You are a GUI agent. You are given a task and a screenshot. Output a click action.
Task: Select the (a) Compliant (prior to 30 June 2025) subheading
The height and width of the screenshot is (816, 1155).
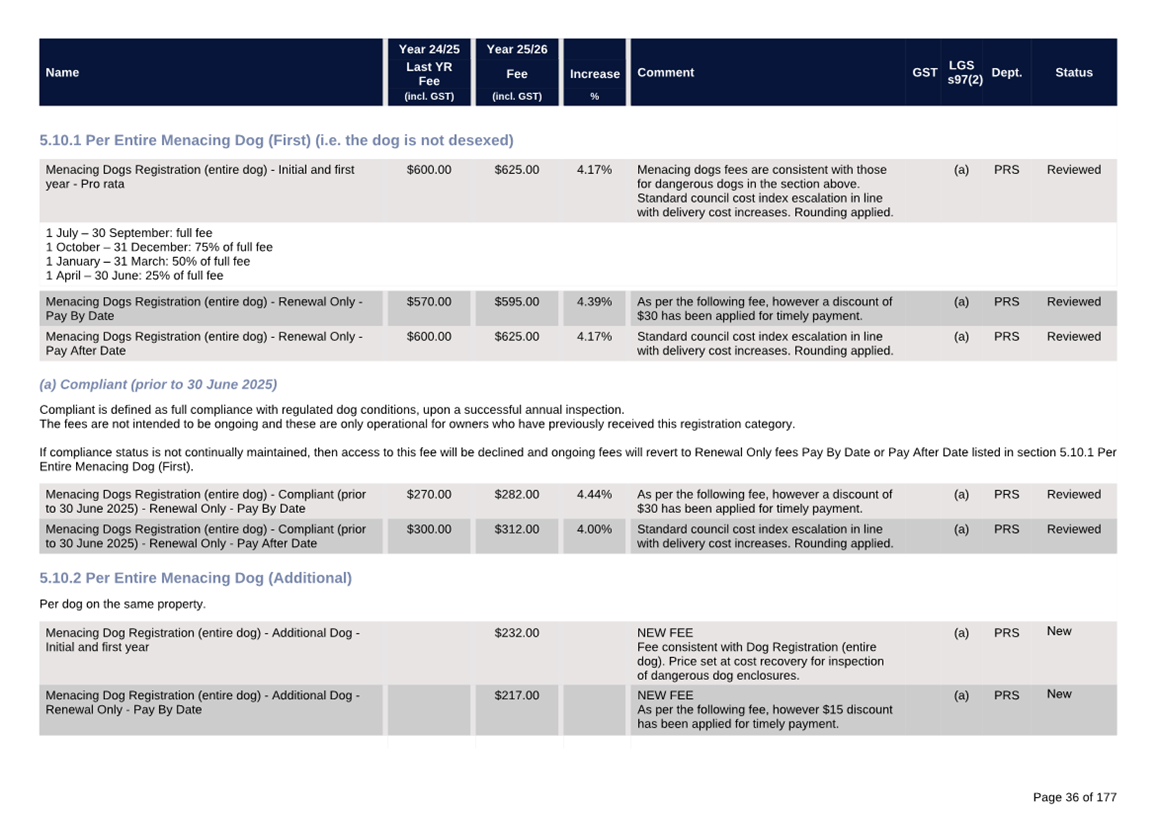coord(158,384)
